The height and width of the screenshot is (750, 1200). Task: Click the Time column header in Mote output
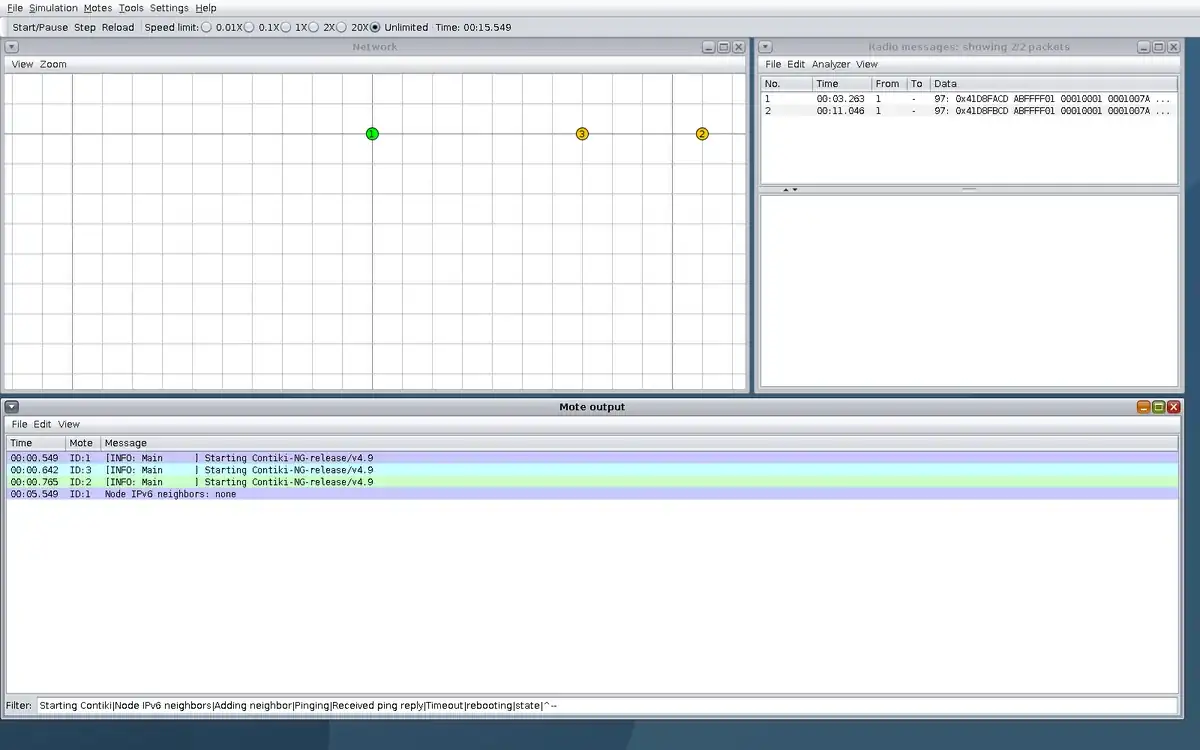[37, 443]
